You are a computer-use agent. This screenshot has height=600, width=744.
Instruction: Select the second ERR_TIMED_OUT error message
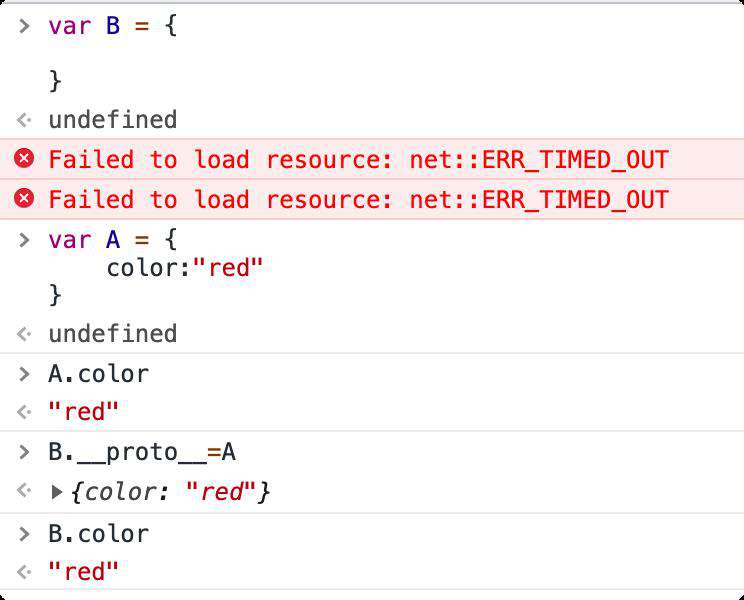click(x=359, y=199)
